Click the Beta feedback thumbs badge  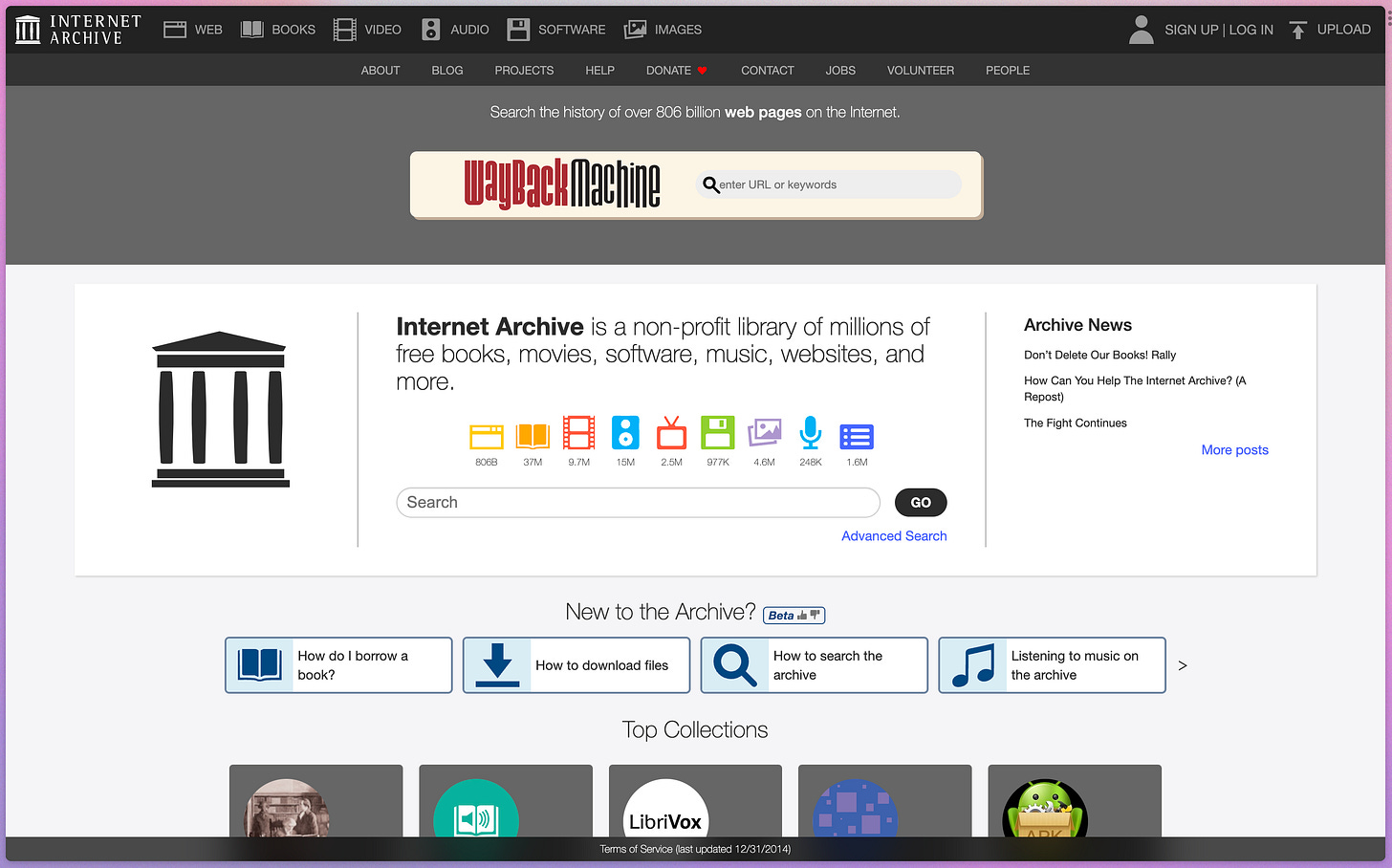click(x=794, y=616)
